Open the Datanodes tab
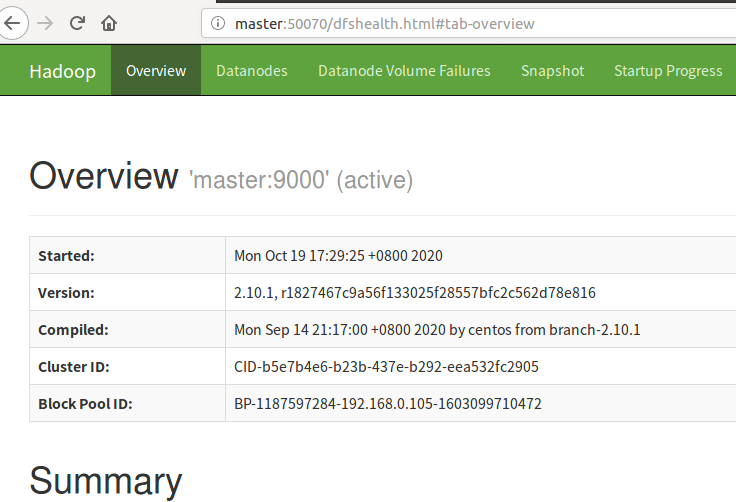The image size is (736, 502). point(252,70)
